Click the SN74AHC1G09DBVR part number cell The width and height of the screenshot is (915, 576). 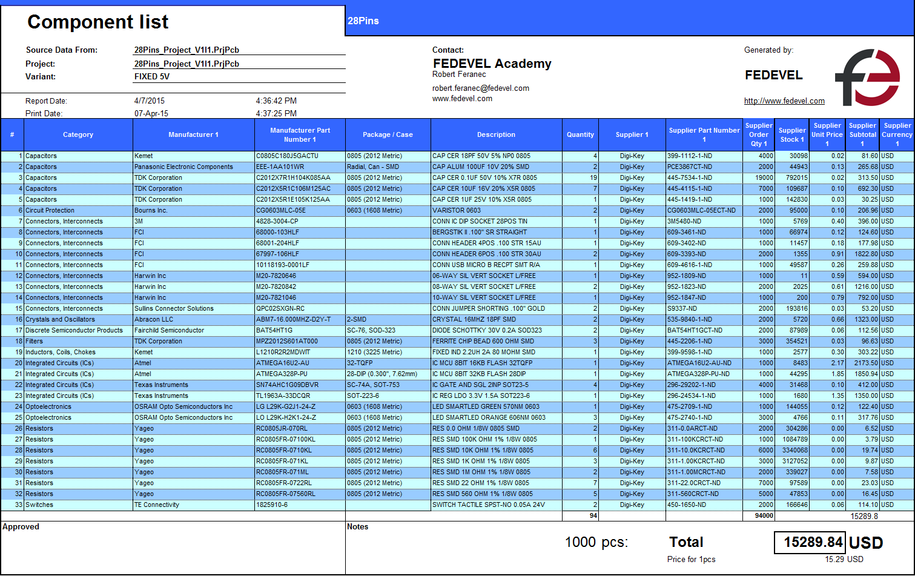click(300, 385)
